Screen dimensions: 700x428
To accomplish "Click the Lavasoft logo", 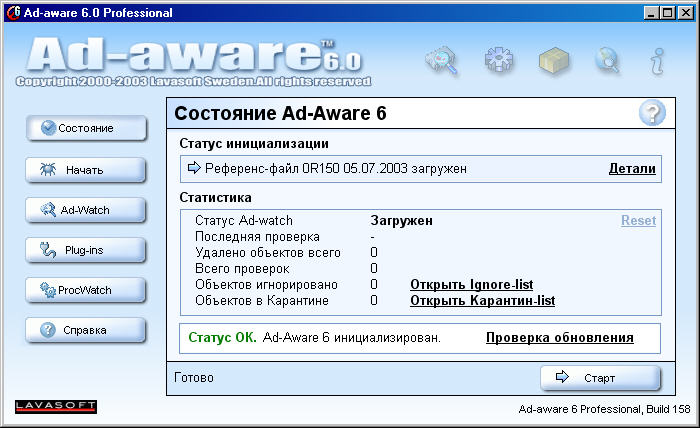I will point(56,406).
